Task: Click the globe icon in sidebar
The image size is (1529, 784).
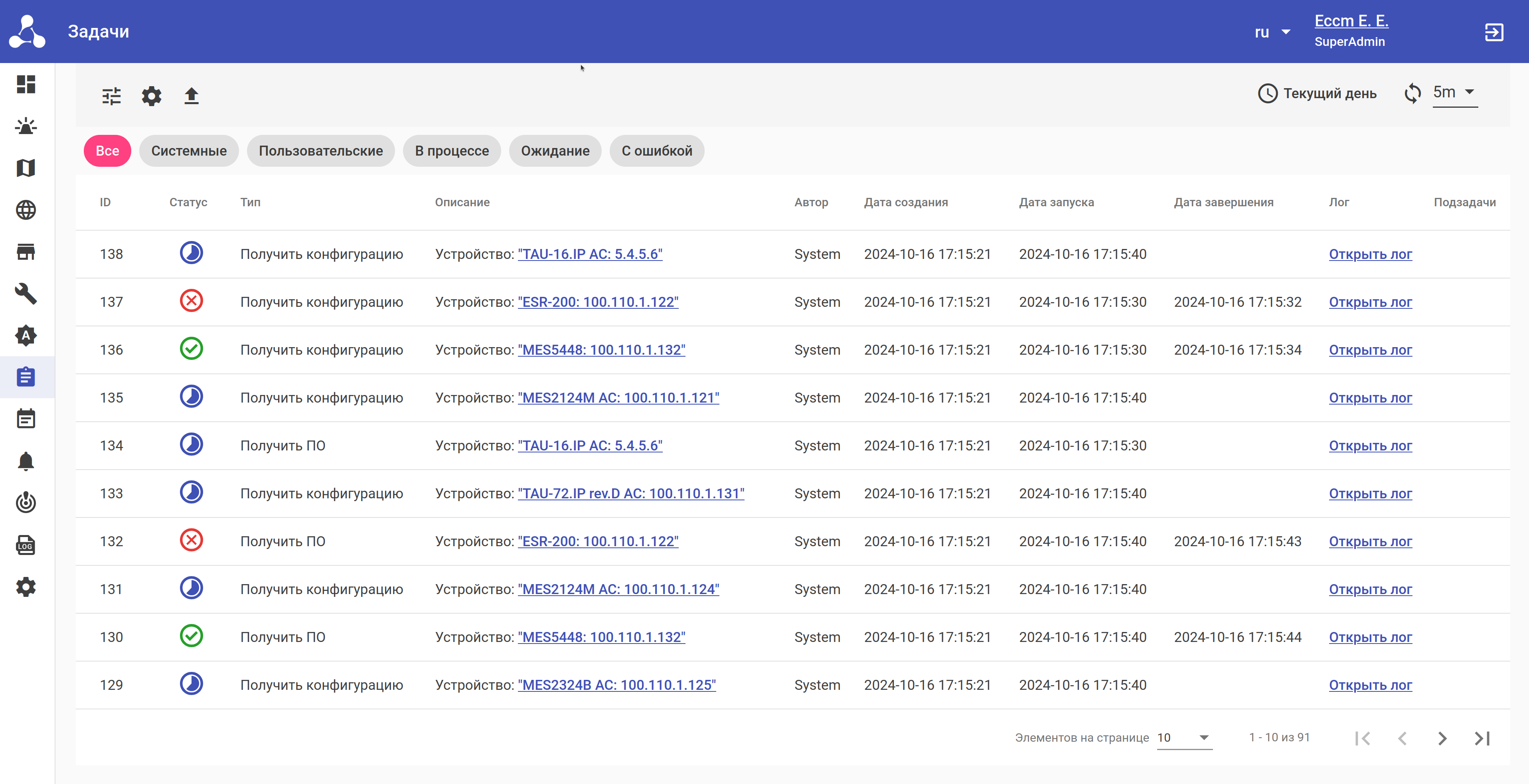Action: [26, 210]
